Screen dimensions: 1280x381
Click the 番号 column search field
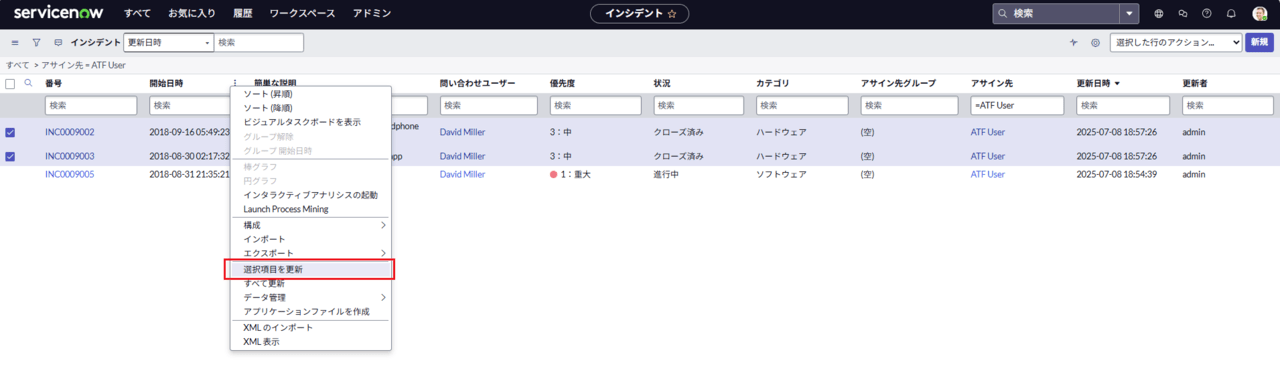pos(91,105)
